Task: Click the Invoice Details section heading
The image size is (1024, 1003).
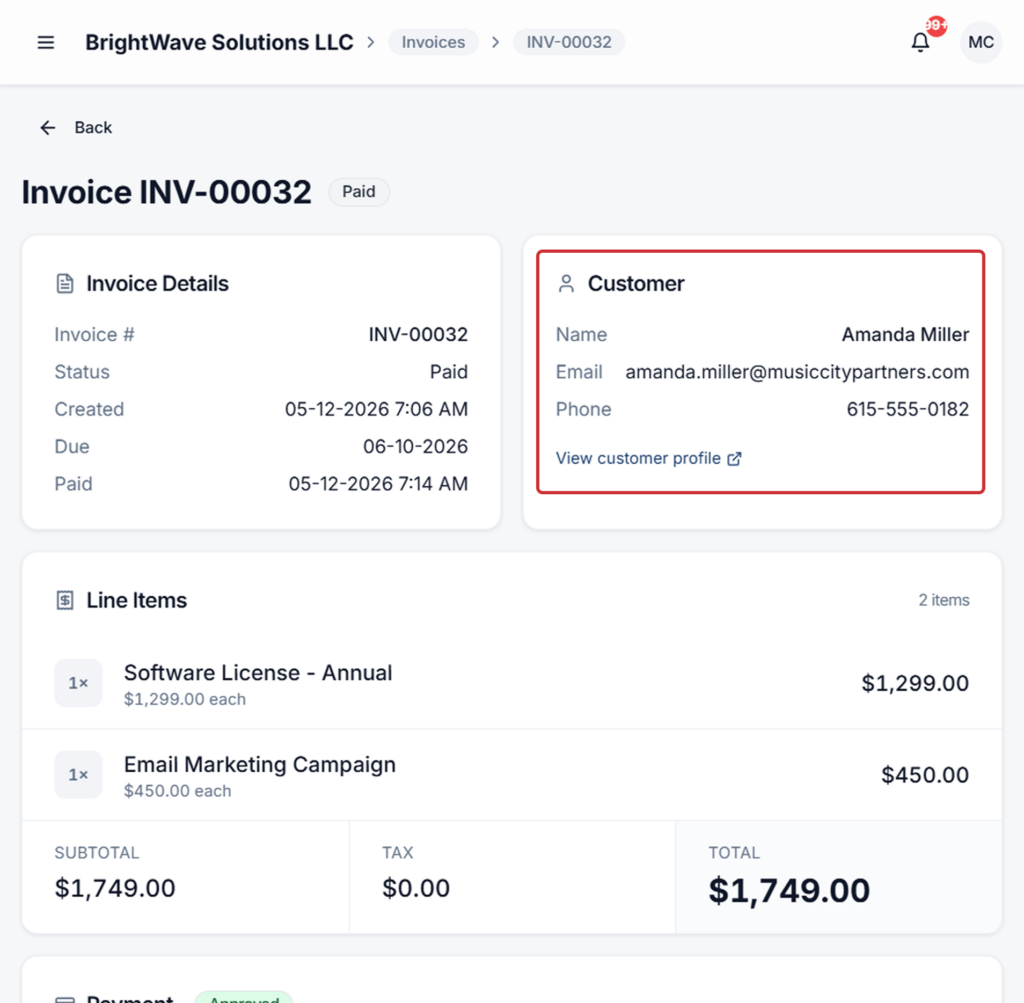Action: (x=157, y=283)
